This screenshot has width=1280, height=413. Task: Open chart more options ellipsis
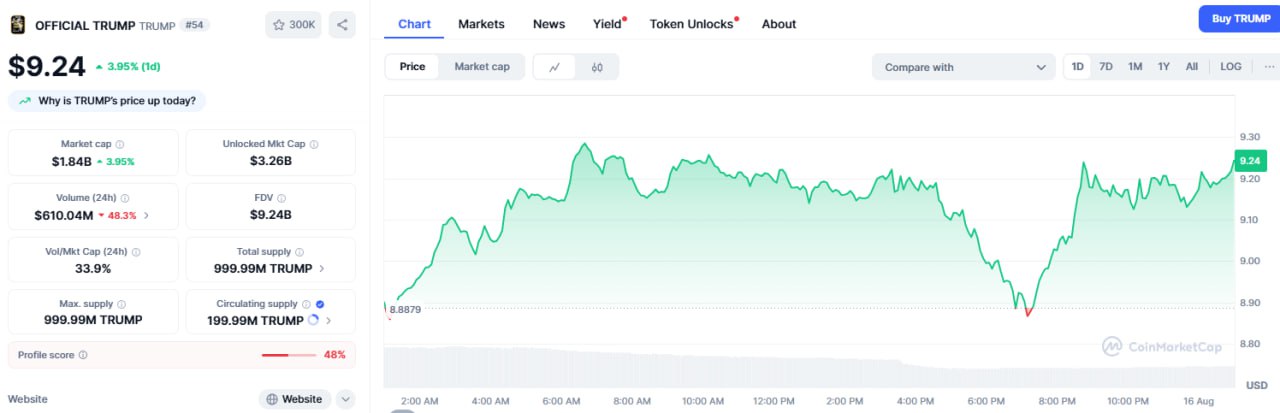[1269, 67]
